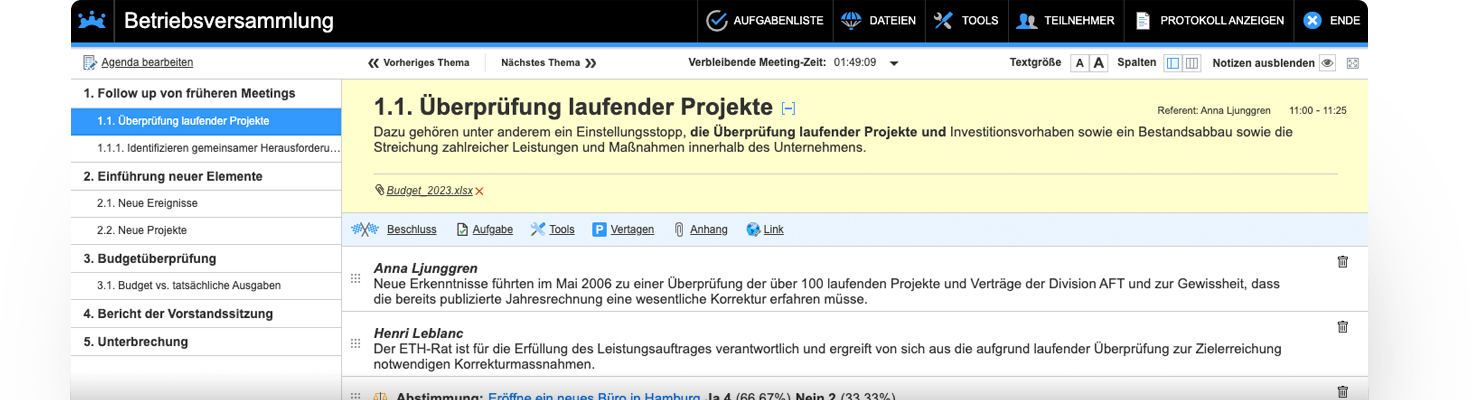Image resolution: width=1472 pixels, height=400 pixels.
Task: Go to Vorheriges Thema
Action: tap(419, 63)
